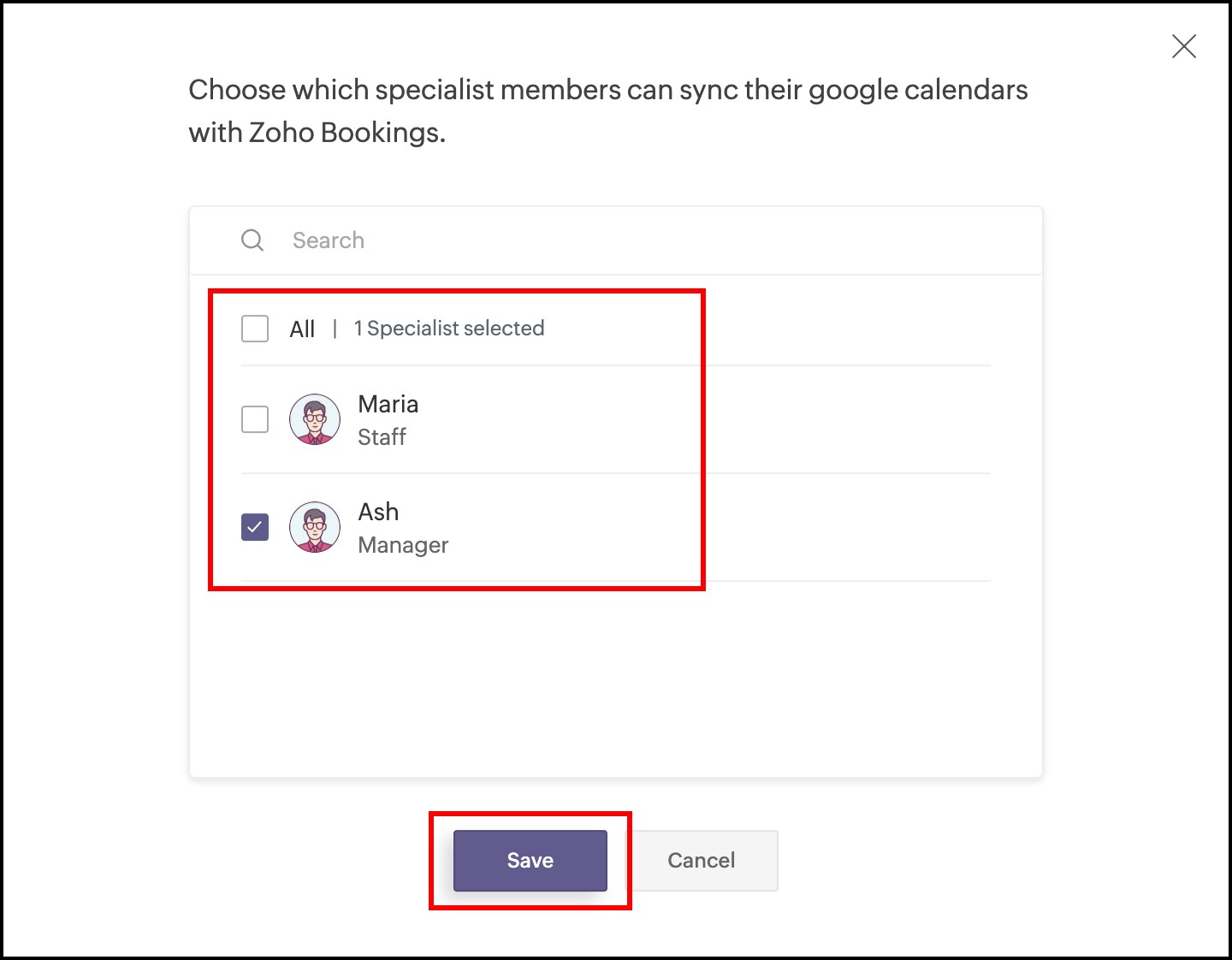The image size is (1232, 960).
Task: Uncheck Ash's checkbox
Action: tap(255, 527)
